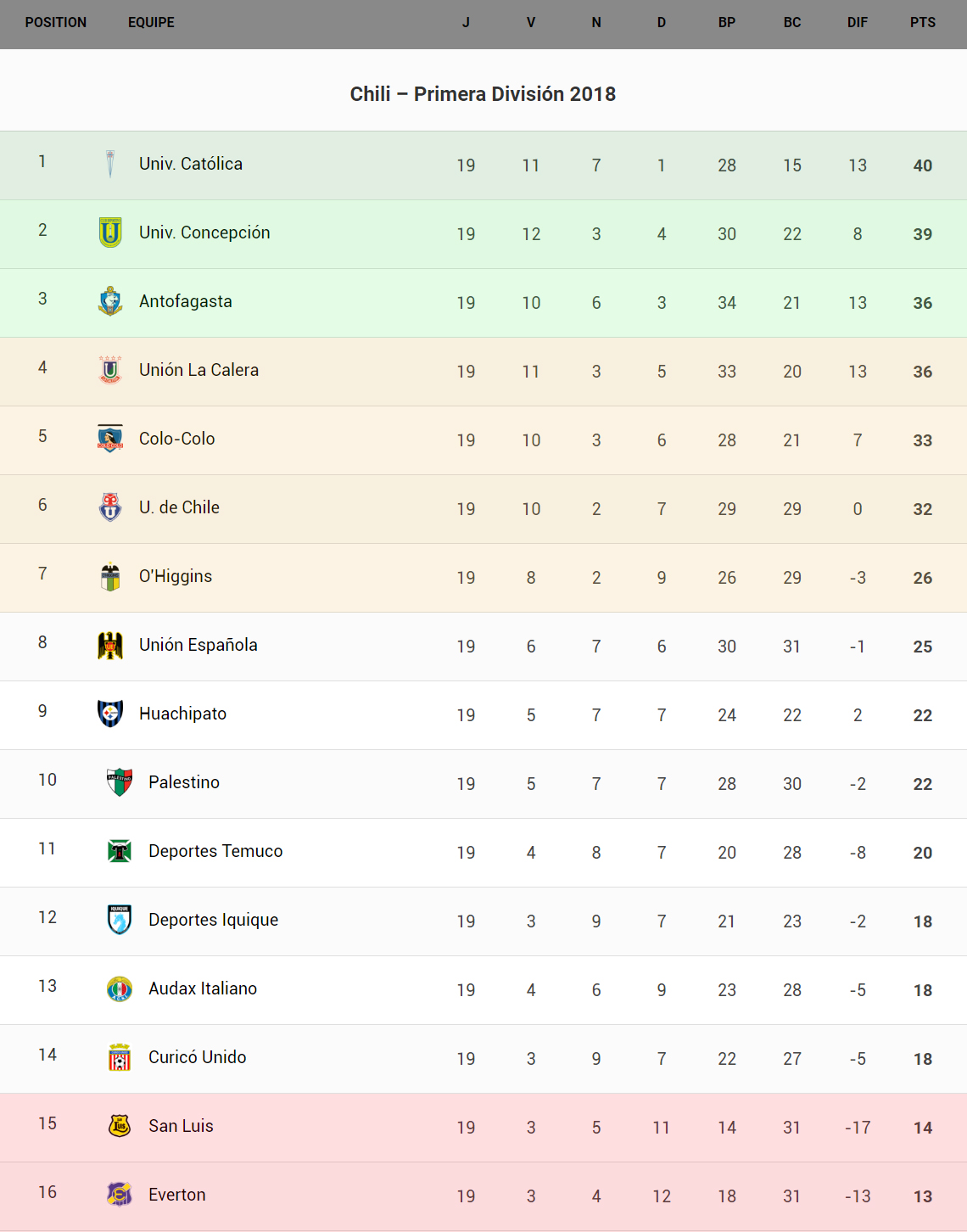Open the U. de Chile team link
Viewport: 967px width, 1232px height.
pyautogui.click(x=179, y=507)
